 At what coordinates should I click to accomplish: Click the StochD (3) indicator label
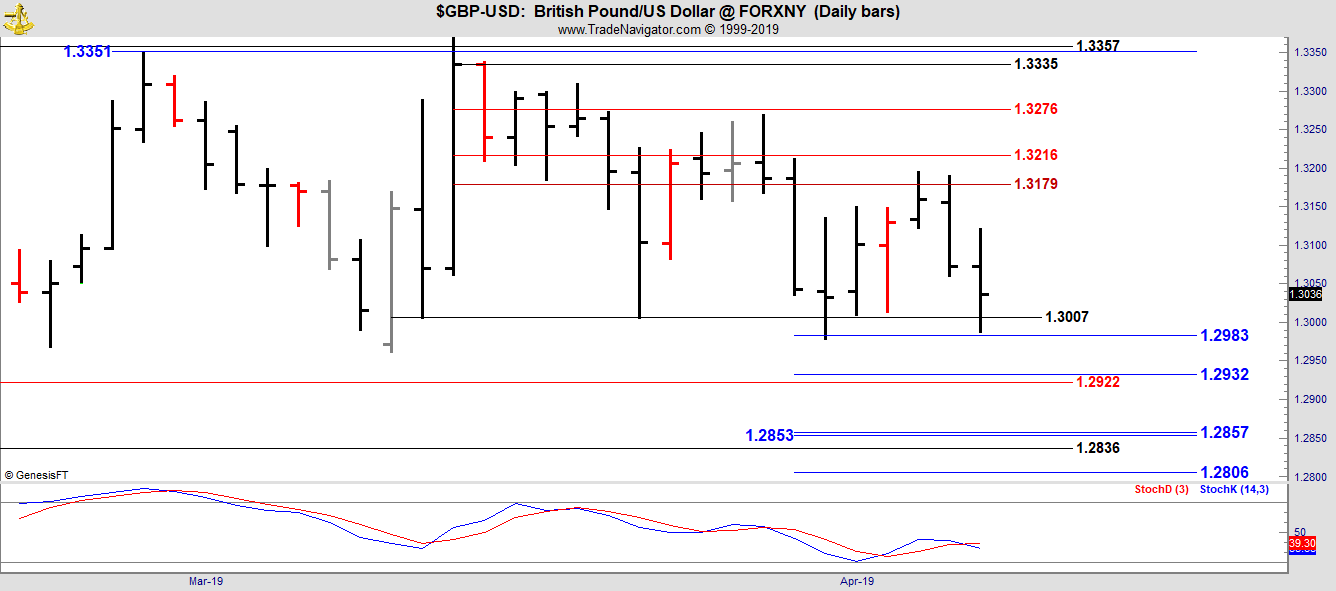point(1161,489)
